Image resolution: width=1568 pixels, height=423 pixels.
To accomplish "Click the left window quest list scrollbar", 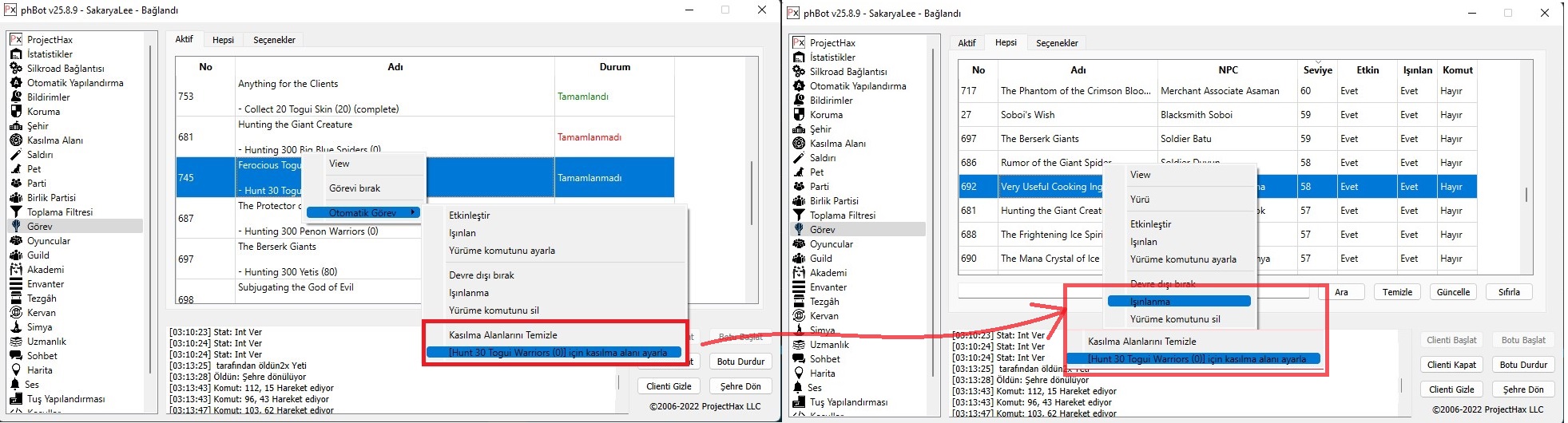I will [x=751, y=192].
